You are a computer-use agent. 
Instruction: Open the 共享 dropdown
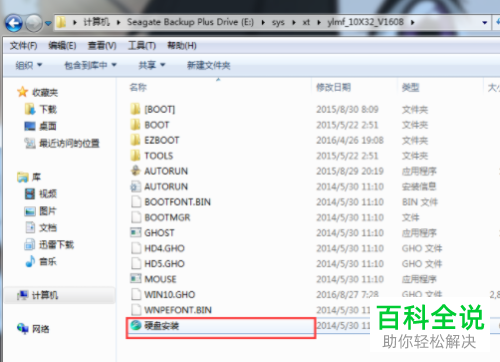[x=152, y=65]
